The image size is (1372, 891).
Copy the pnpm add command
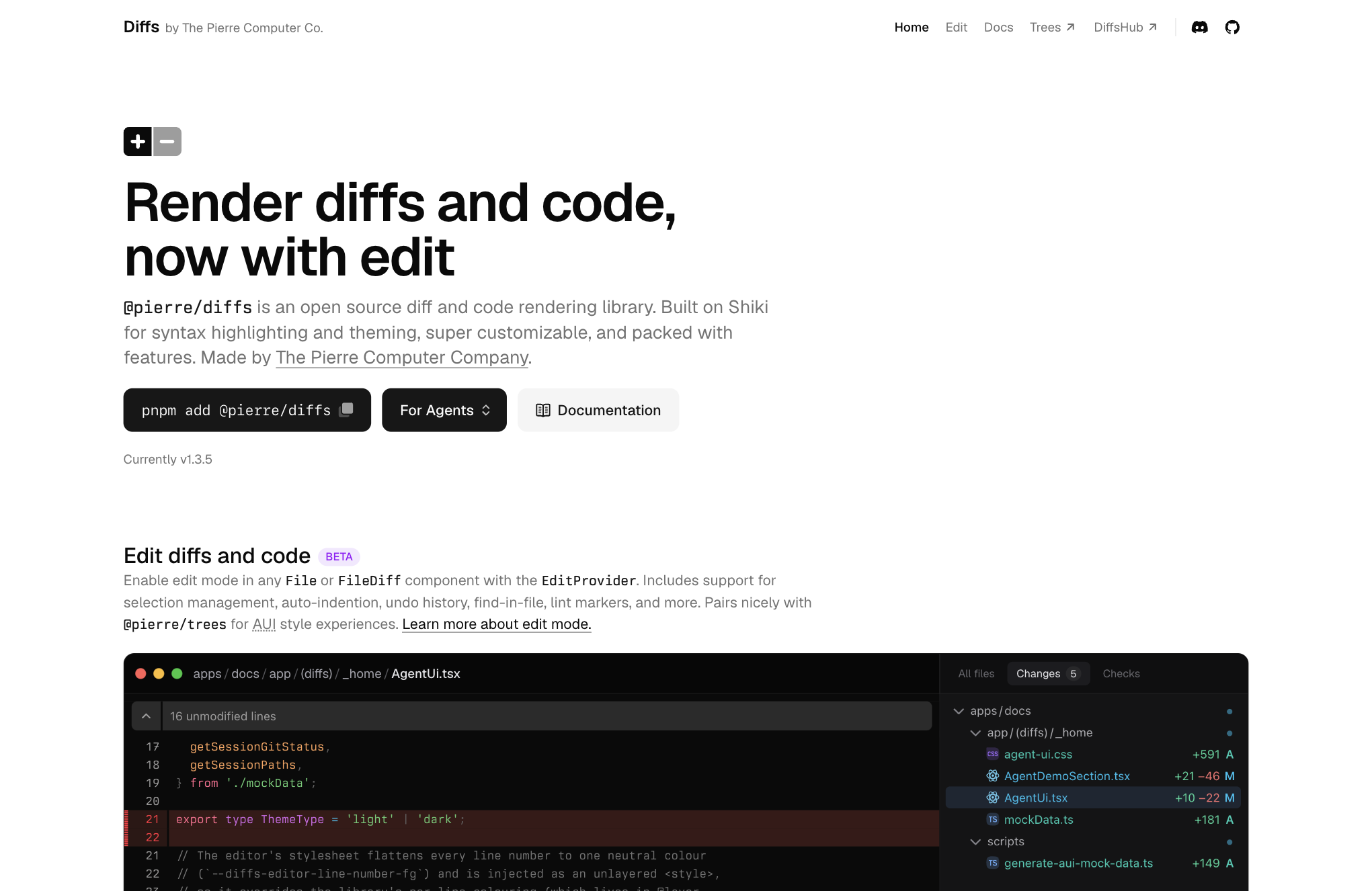[247, 410]
